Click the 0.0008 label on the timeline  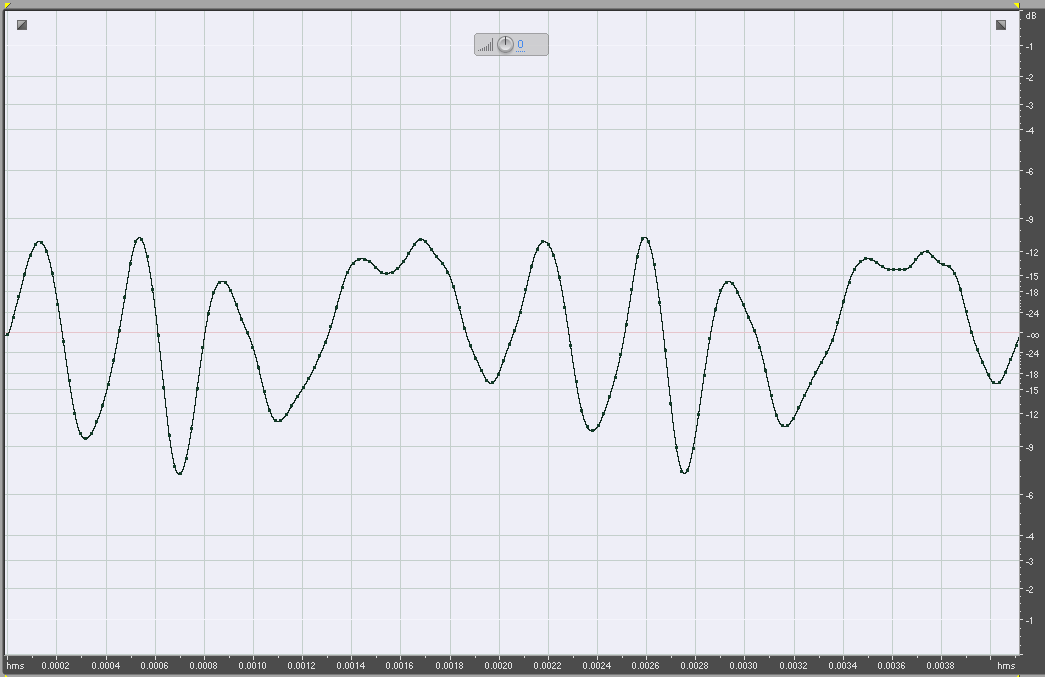204,664
